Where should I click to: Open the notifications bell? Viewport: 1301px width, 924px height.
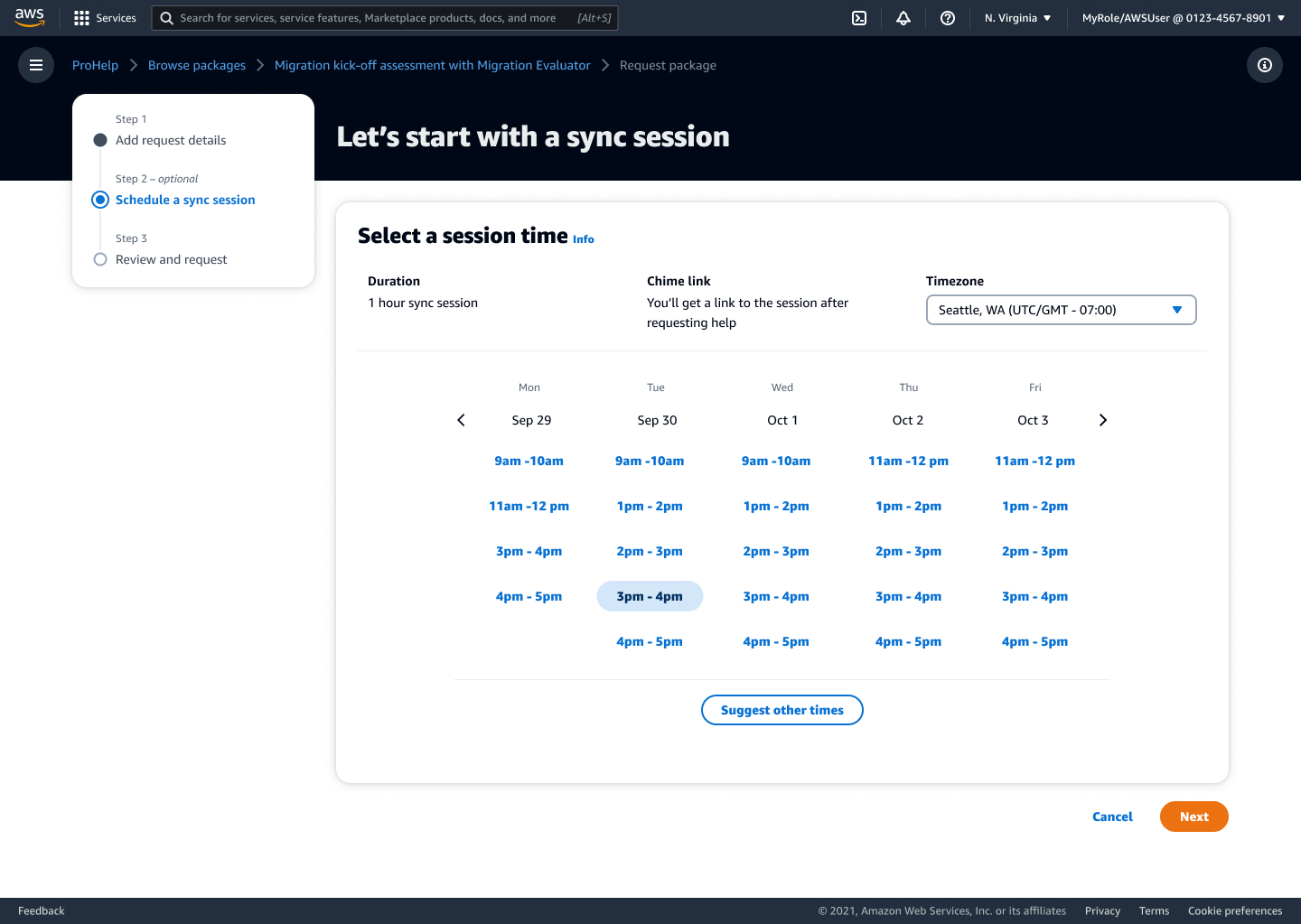click(903, 17)
